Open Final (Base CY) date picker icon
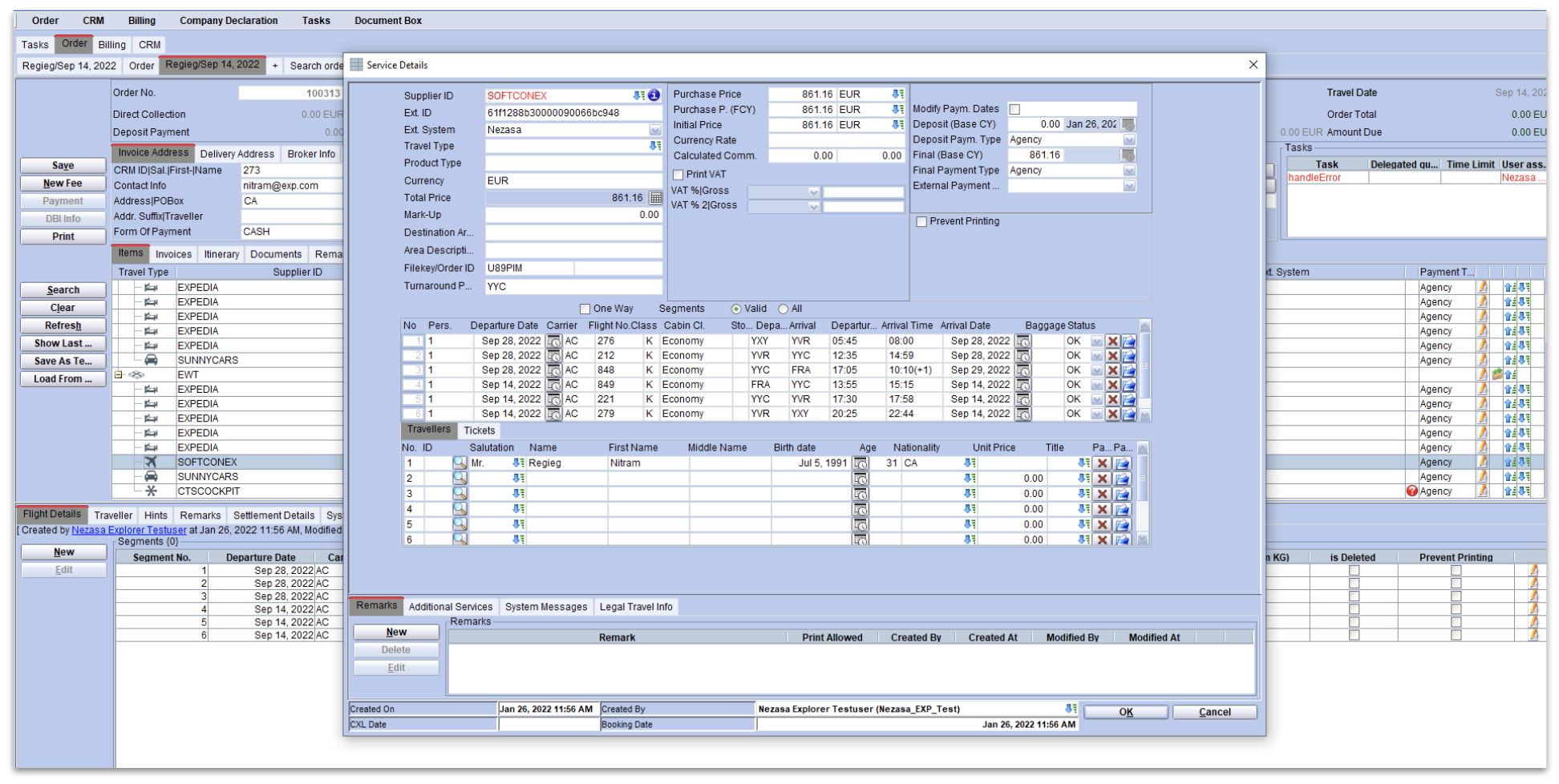 [x=1128, y=155]
